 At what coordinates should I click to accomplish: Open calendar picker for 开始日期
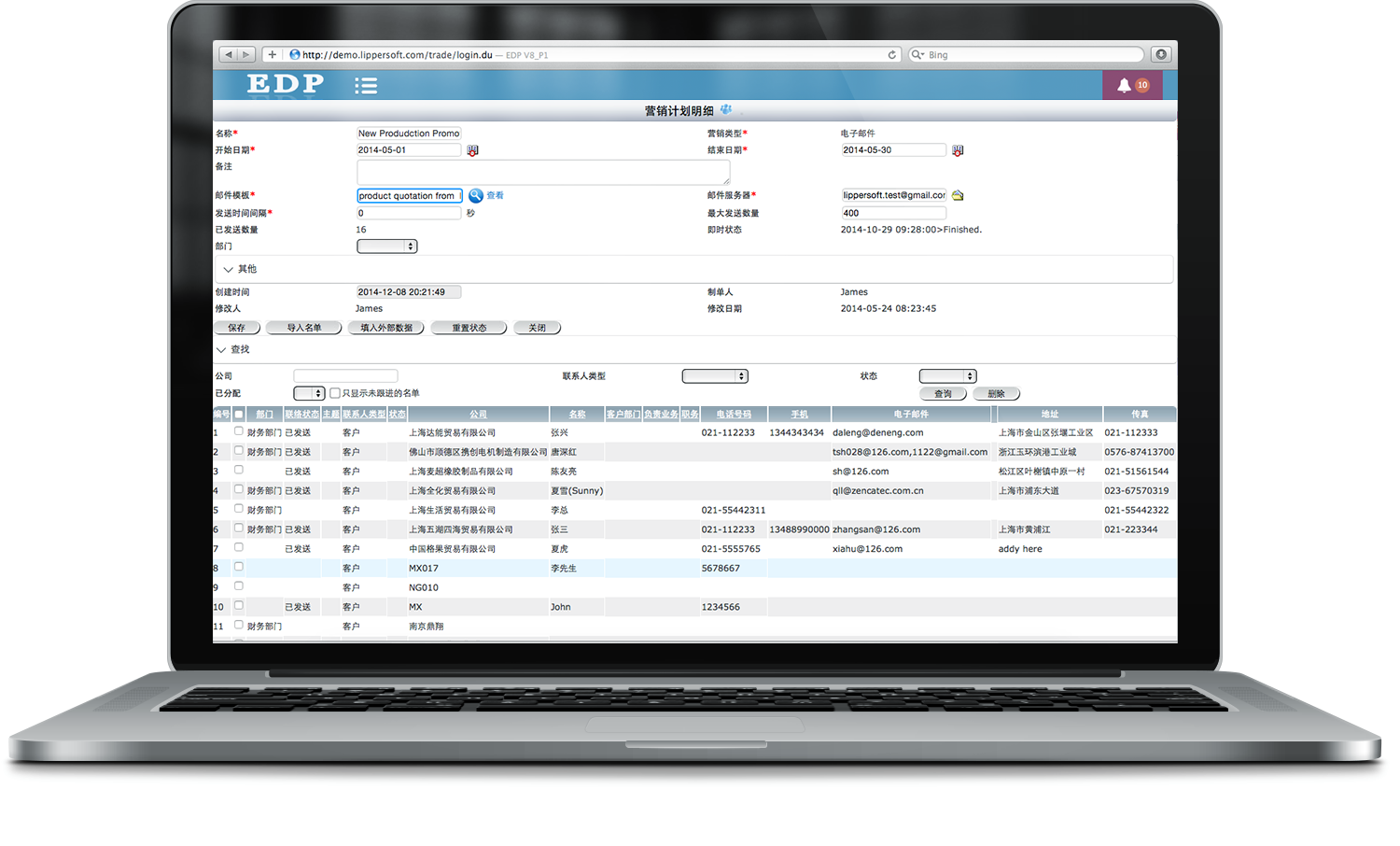(x=472, y=150)
